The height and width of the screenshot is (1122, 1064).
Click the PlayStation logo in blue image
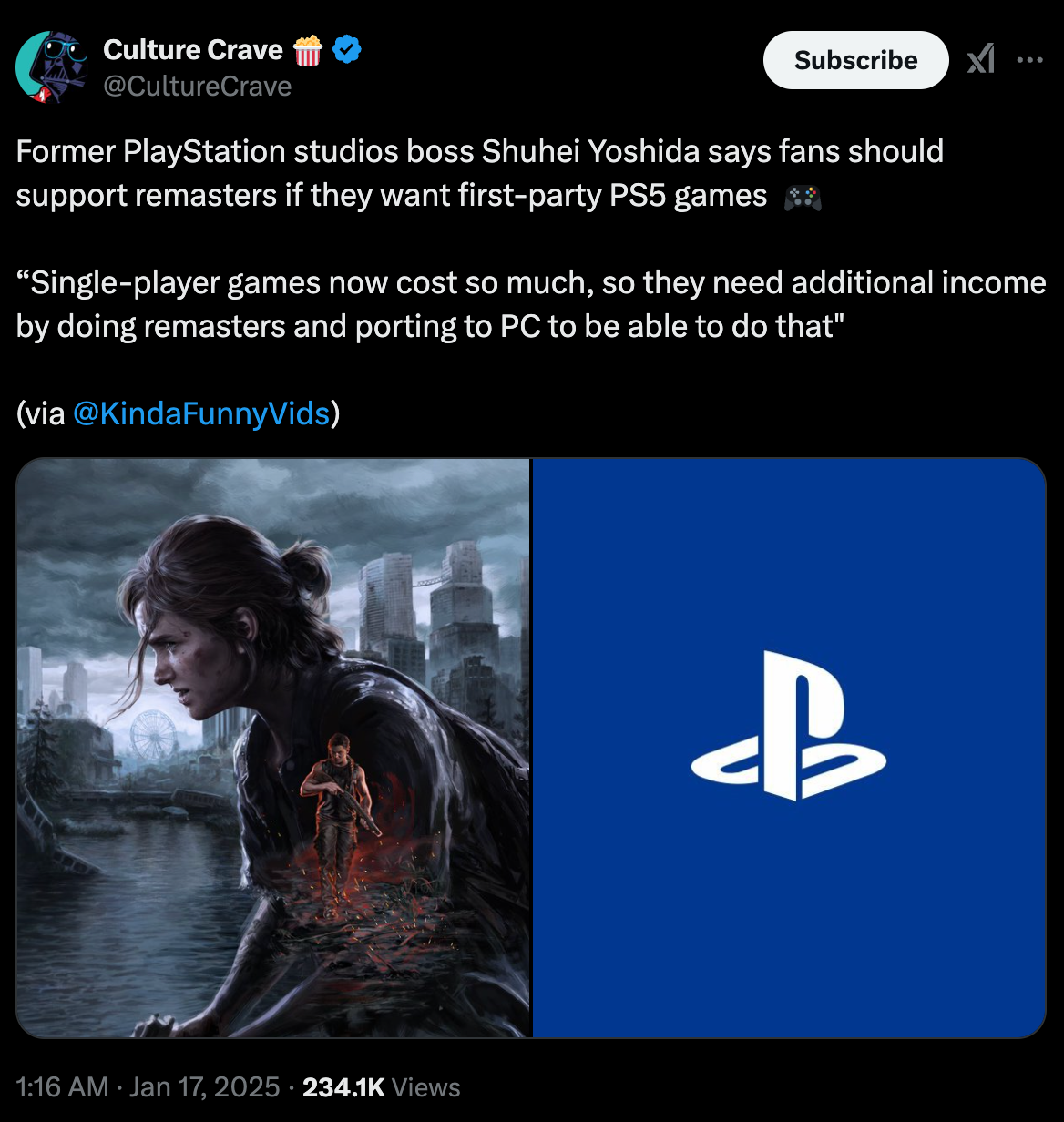click(x=789, y=726)
